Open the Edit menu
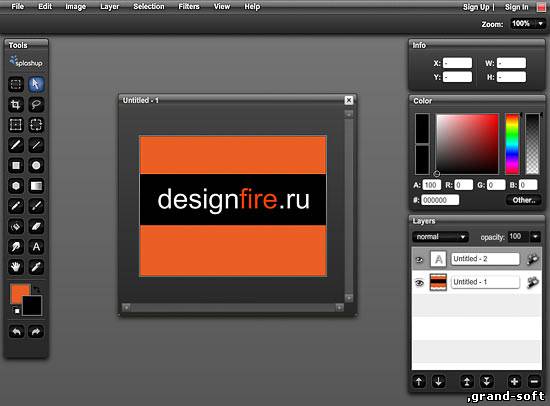The image size is (550, 406). [x=45, y=7]
